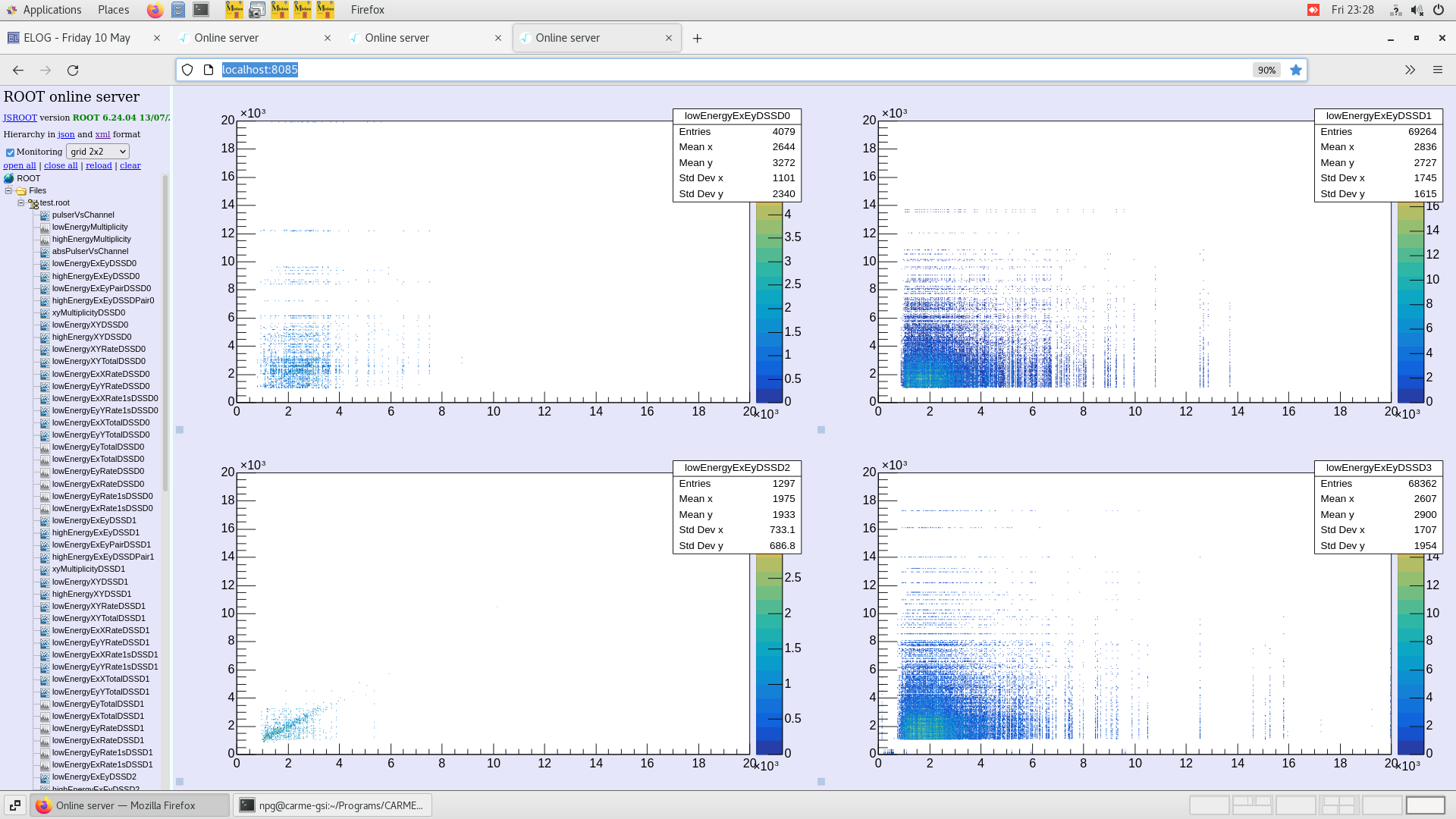Open the grid 2x2 layout dropdown
Viewport: 1456px width, 819px height.
tap(97, 151)
